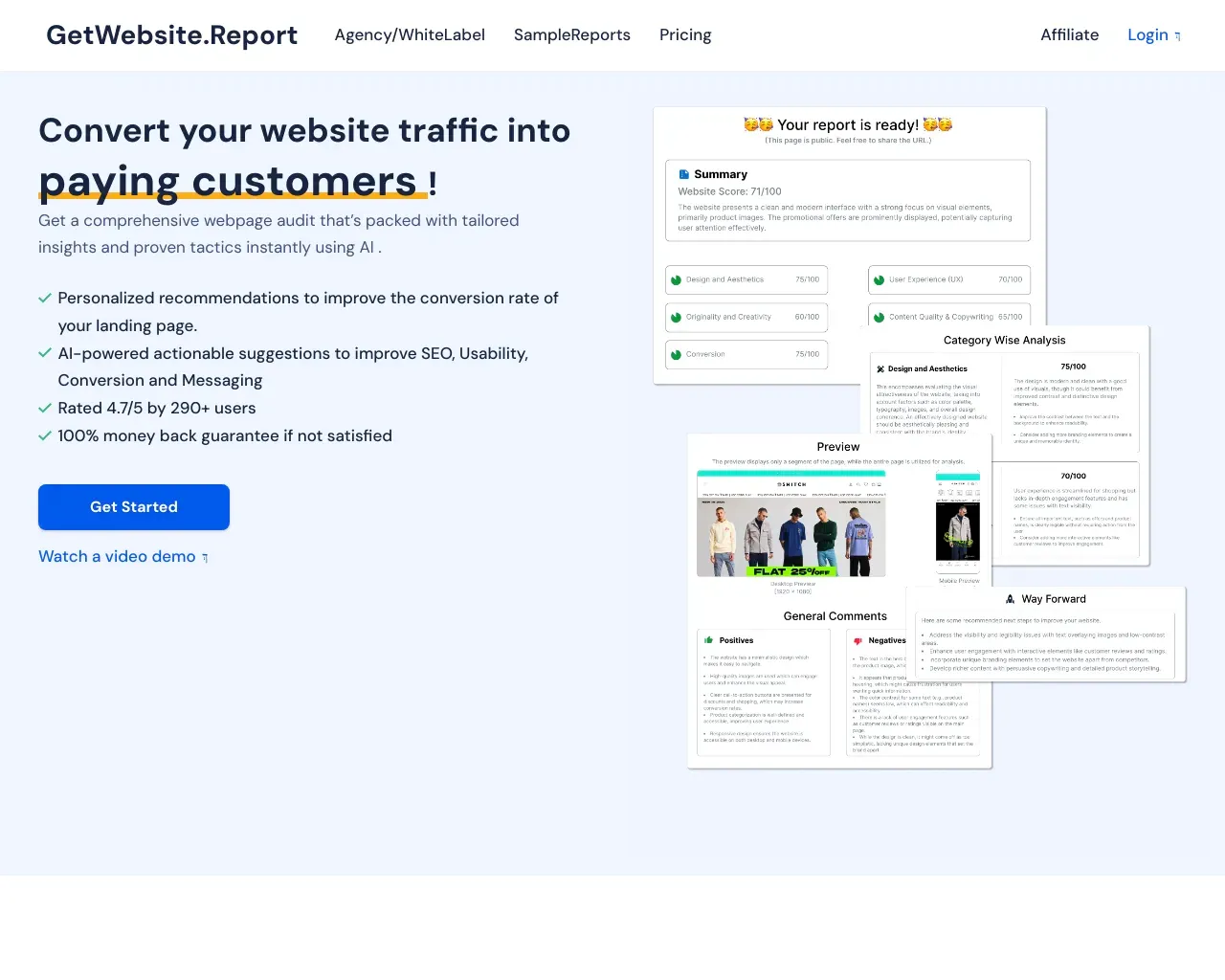Click the Login link
The height and width of the screenshot is (980, 1225).
coord(1154,35)
